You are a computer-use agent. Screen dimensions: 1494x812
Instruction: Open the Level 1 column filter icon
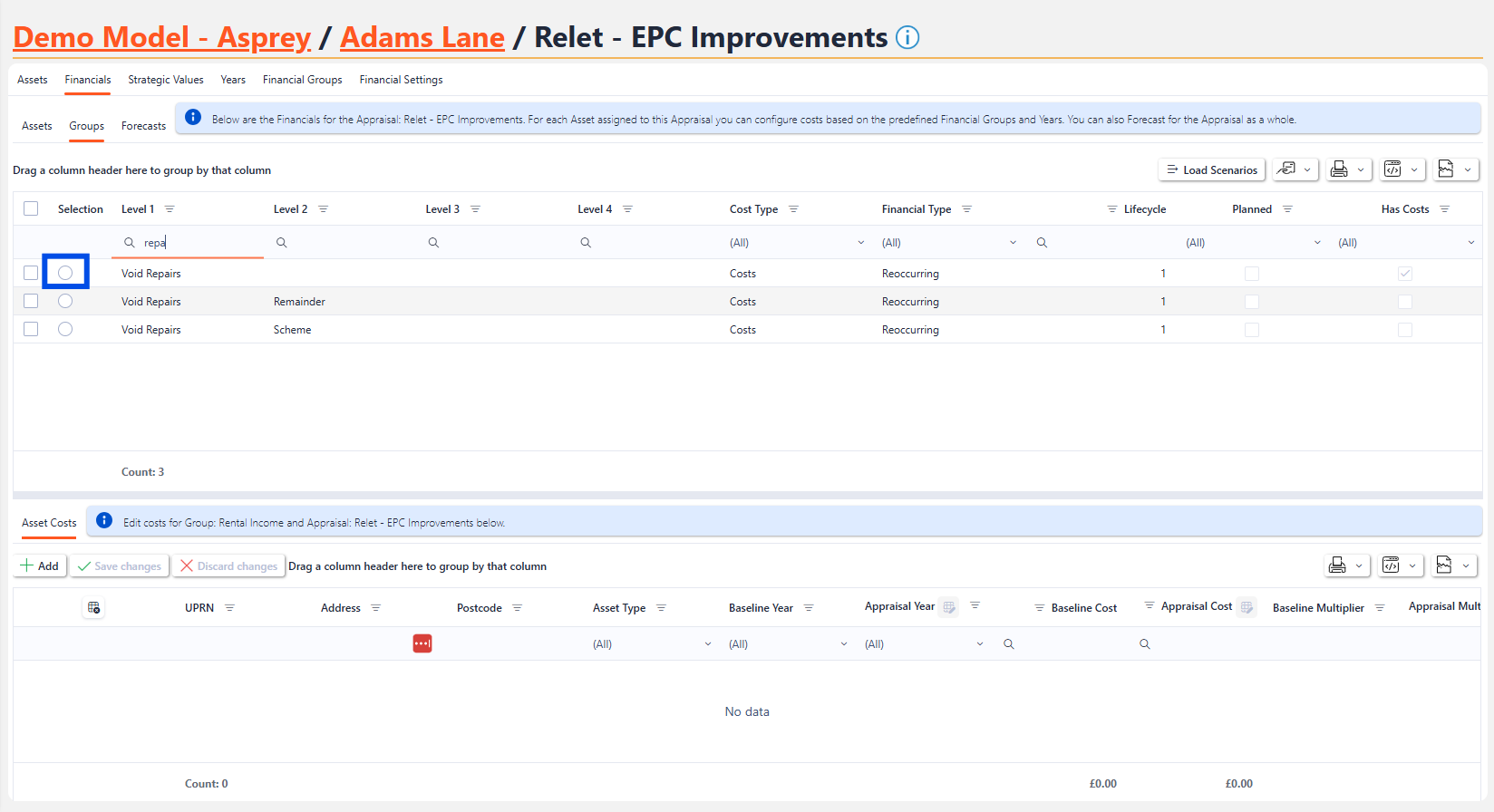coord(170,209)
